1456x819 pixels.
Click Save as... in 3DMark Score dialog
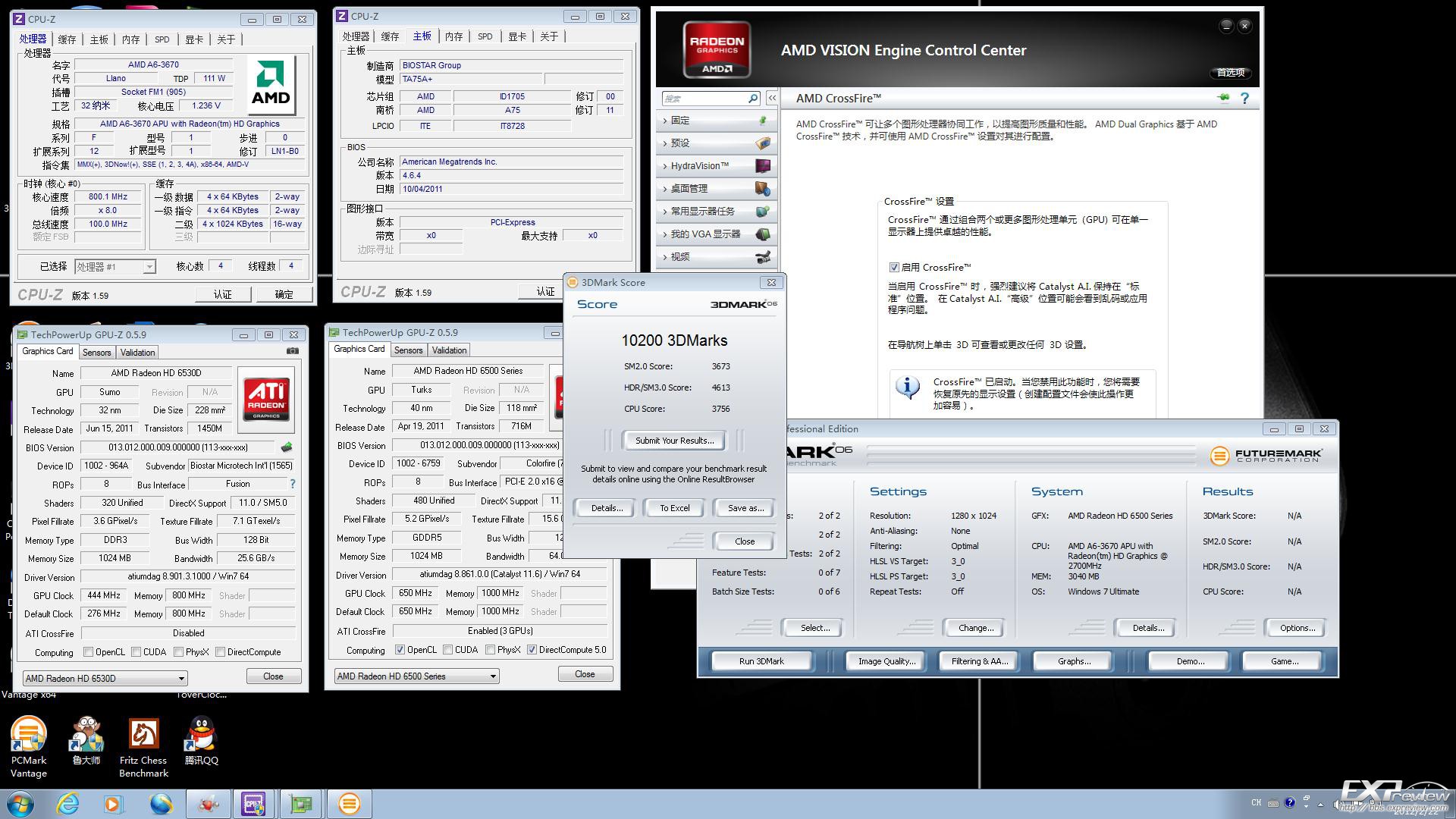click(745, 508)
